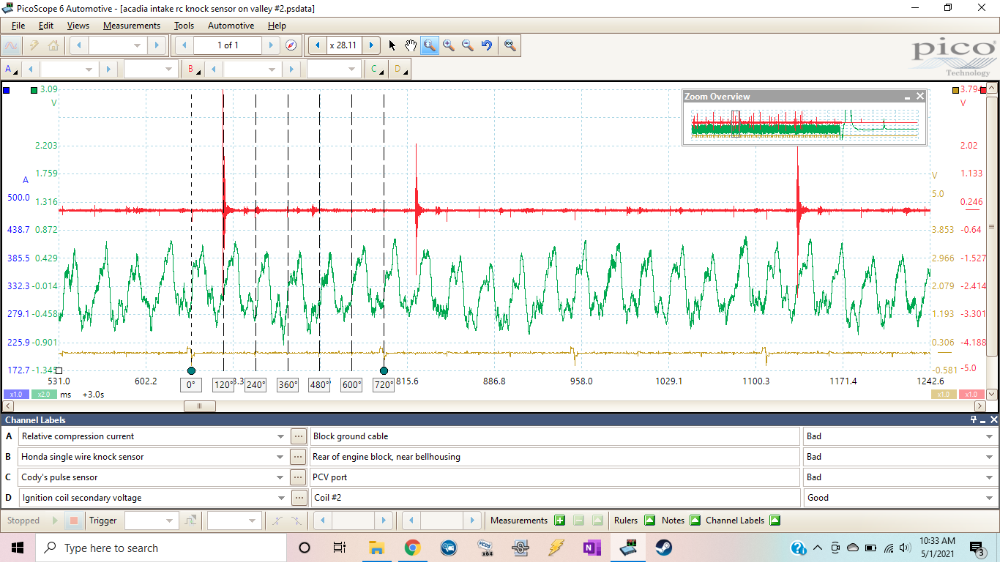
Task: Open Channel A status dropdown showing Bad
Action: [989, 436]
